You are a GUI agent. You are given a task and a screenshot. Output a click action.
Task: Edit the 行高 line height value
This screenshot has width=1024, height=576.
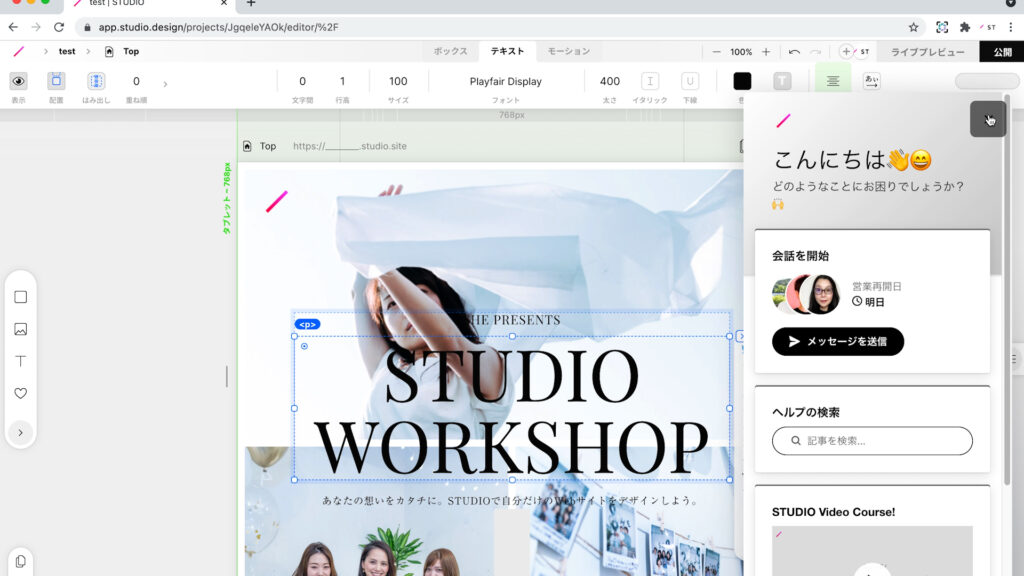point(342,81)
